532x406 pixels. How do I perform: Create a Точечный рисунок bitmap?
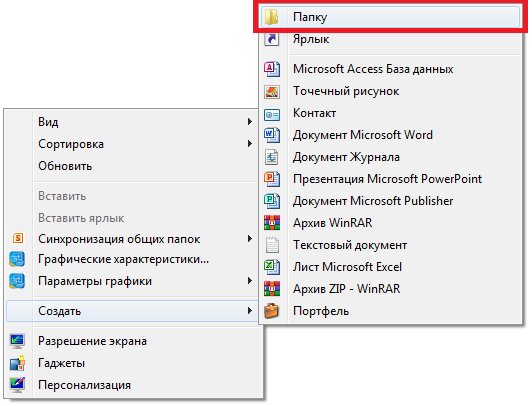click(391, 91)
